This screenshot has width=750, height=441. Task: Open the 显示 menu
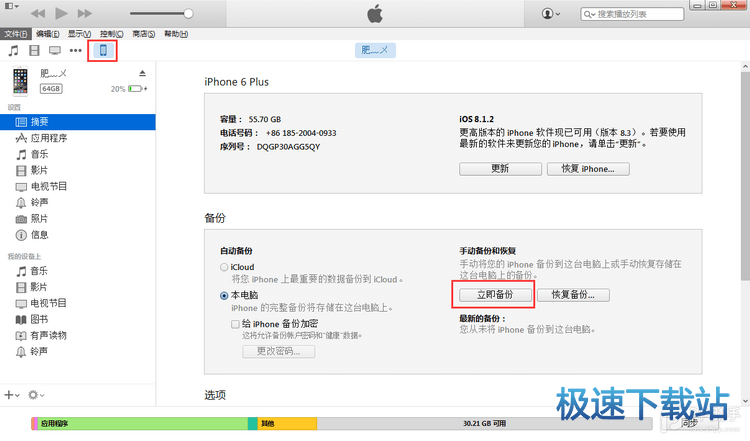click(x=79, y=34)
